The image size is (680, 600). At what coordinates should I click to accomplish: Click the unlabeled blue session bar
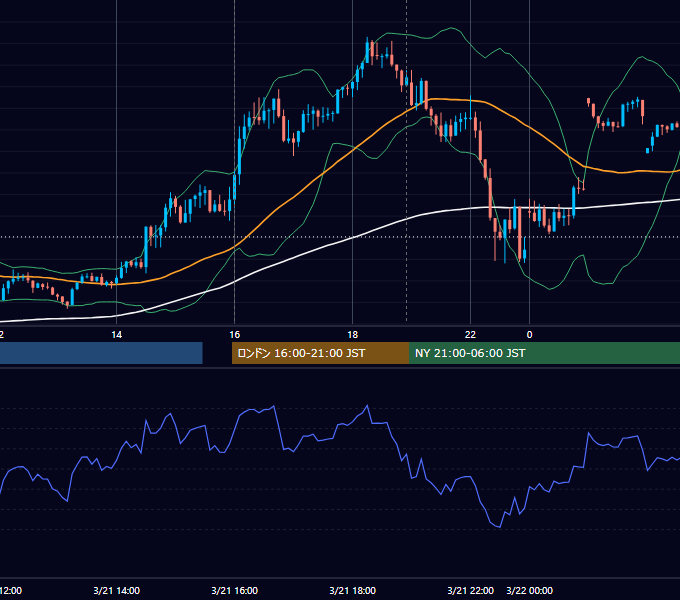pos(101,353)
